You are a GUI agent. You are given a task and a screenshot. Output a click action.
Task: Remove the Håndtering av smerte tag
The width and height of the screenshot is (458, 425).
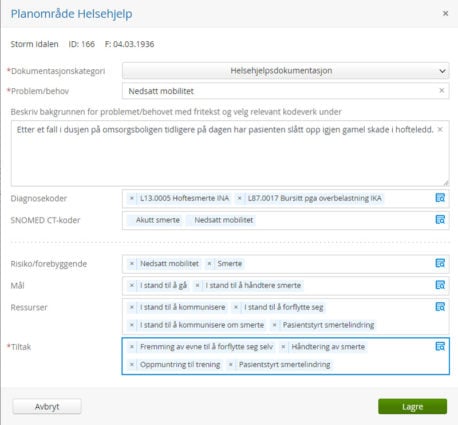click(283, 347)
